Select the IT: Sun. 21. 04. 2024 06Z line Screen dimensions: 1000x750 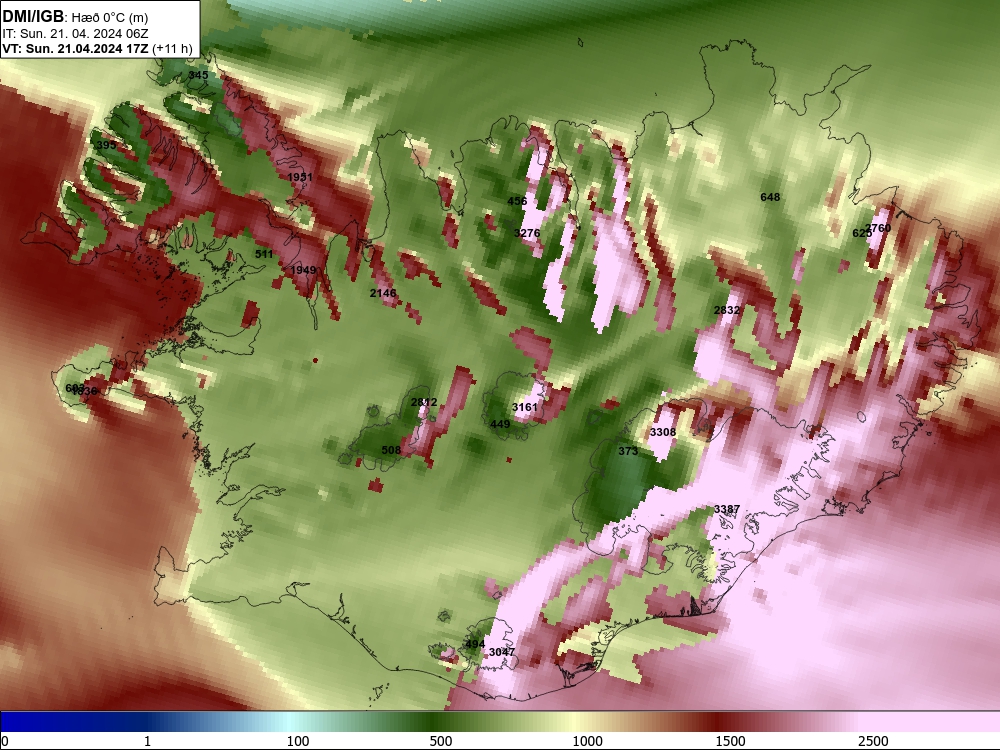[x=75, y=34]
